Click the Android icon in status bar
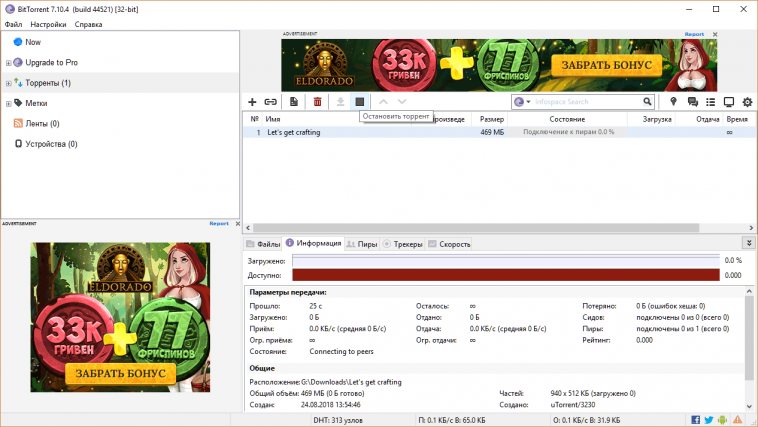The image size is (758, 427). [722, 420]
